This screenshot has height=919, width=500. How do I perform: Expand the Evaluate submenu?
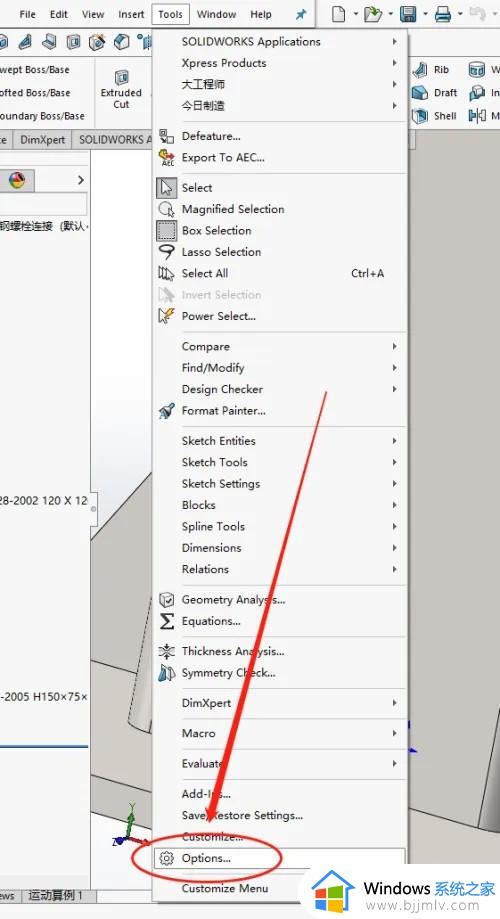coord(280,763)
